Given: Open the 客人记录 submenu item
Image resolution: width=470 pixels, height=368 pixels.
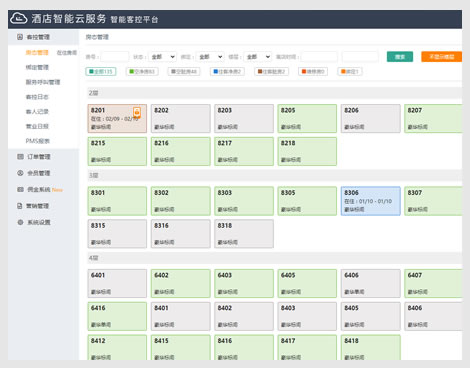Looking at the screenshot, I should tap(37, 111).
